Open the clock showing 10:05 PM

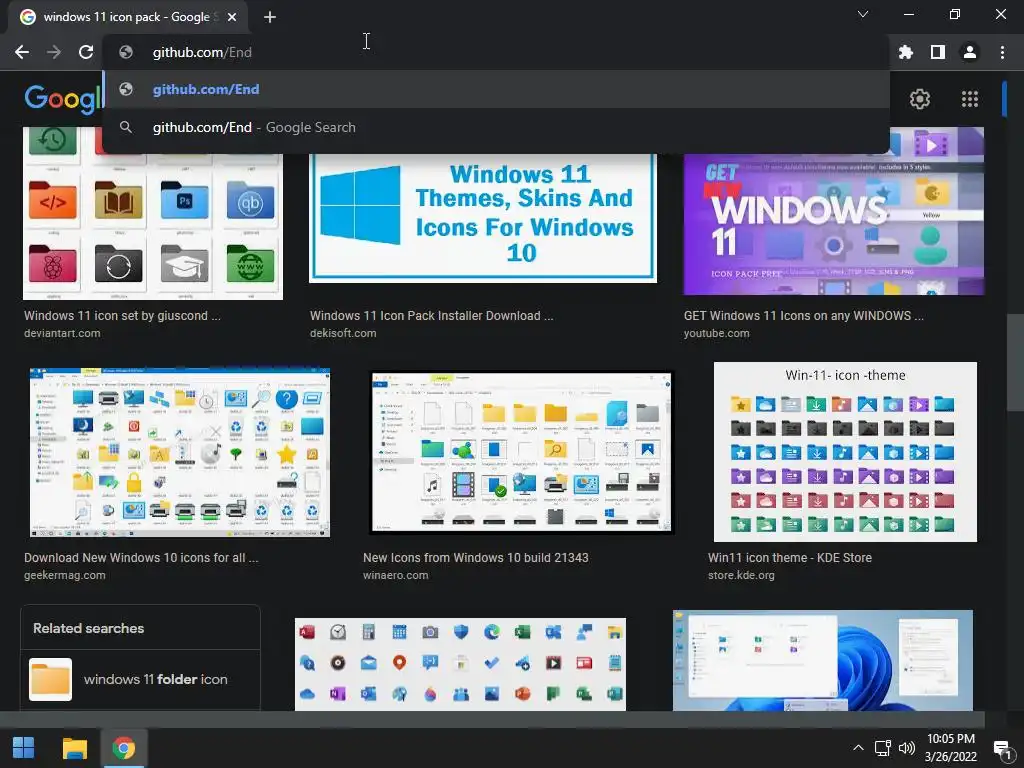951,748
